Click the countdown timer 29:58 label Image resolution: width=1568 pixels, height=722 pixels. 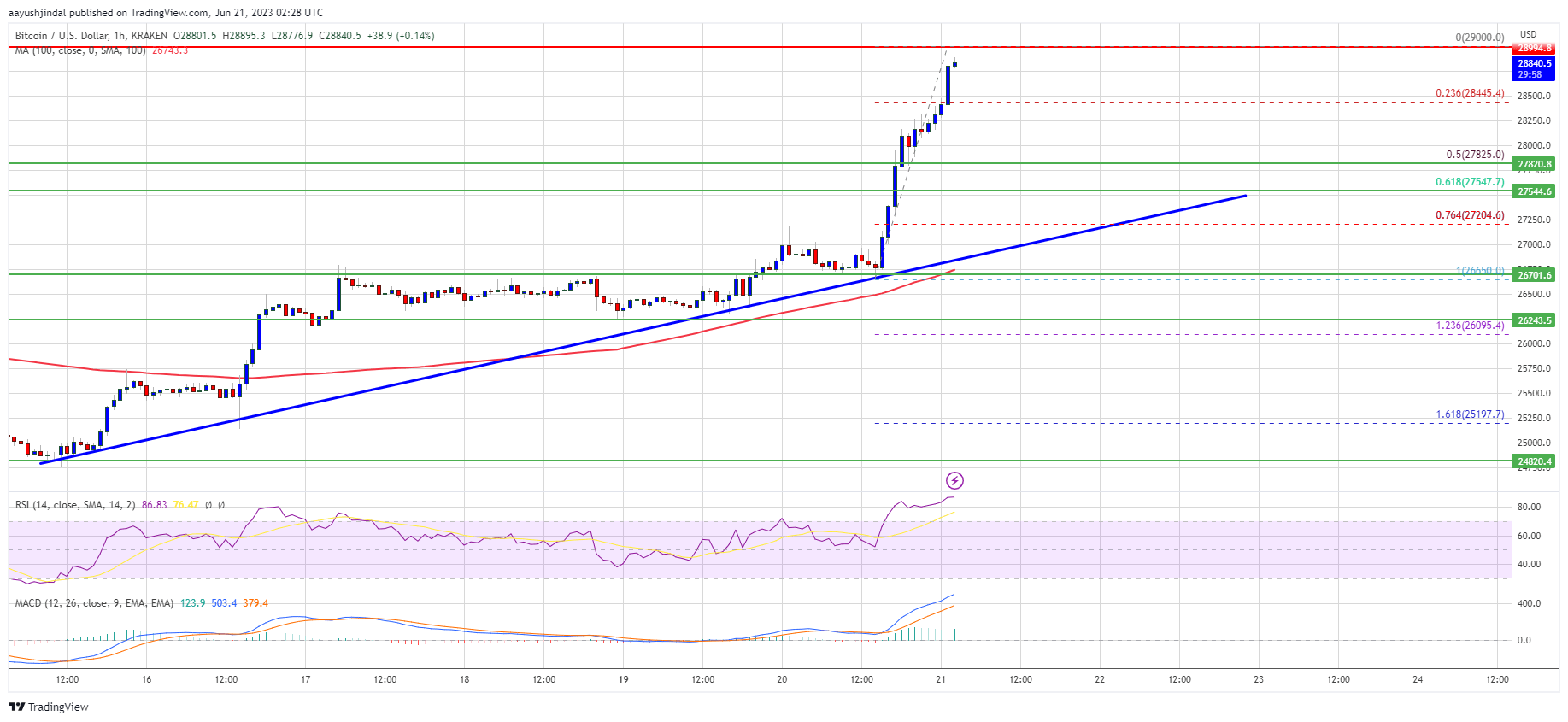[1530, 75]
